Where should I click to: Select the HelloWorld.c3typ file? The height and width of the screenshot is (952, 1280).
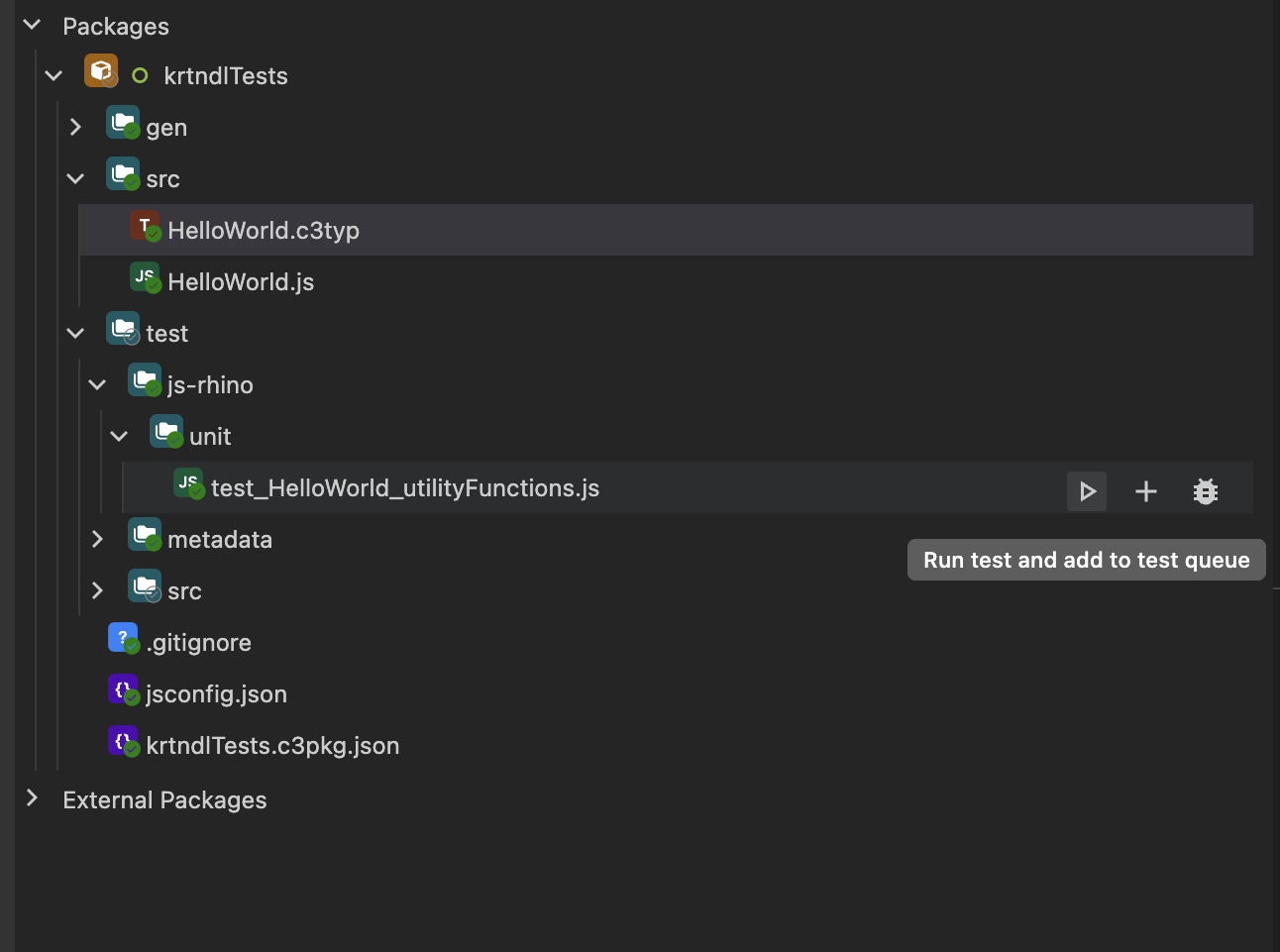[x=264, y=230]
